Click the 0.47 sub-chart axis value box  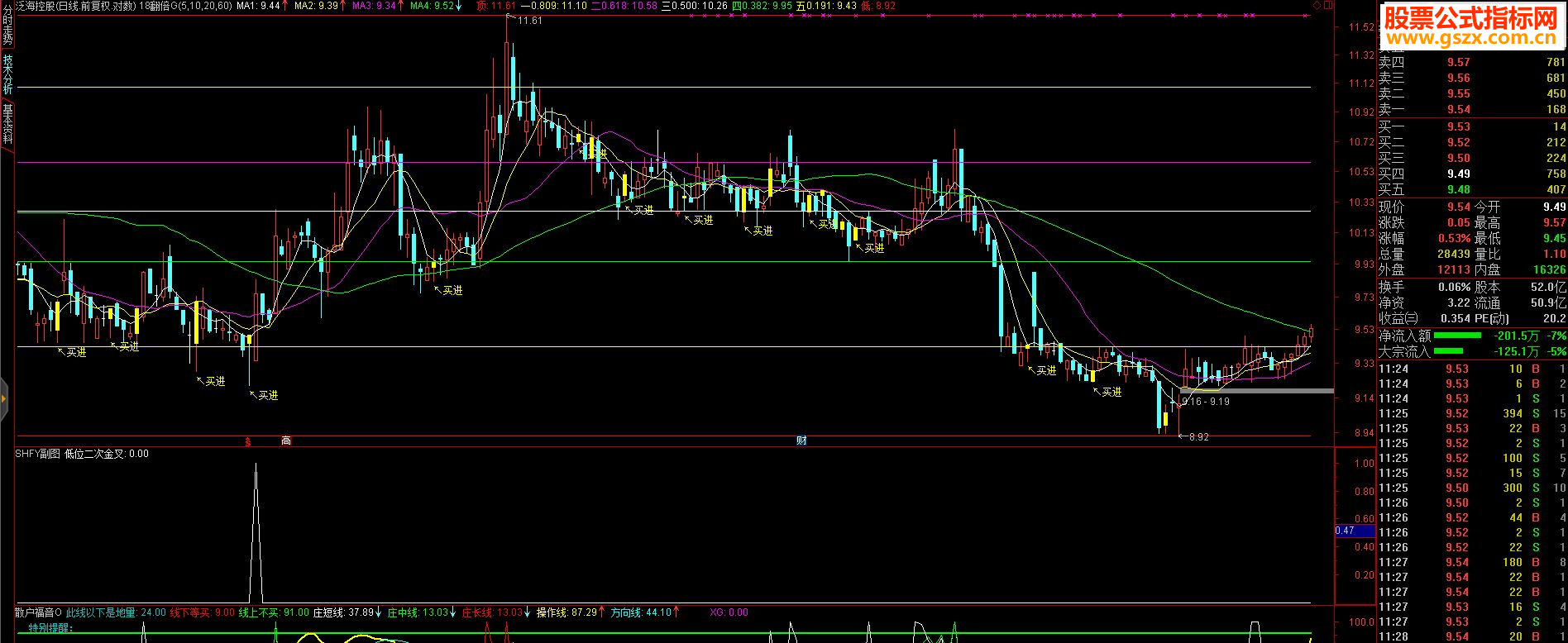coord(1355,531)
